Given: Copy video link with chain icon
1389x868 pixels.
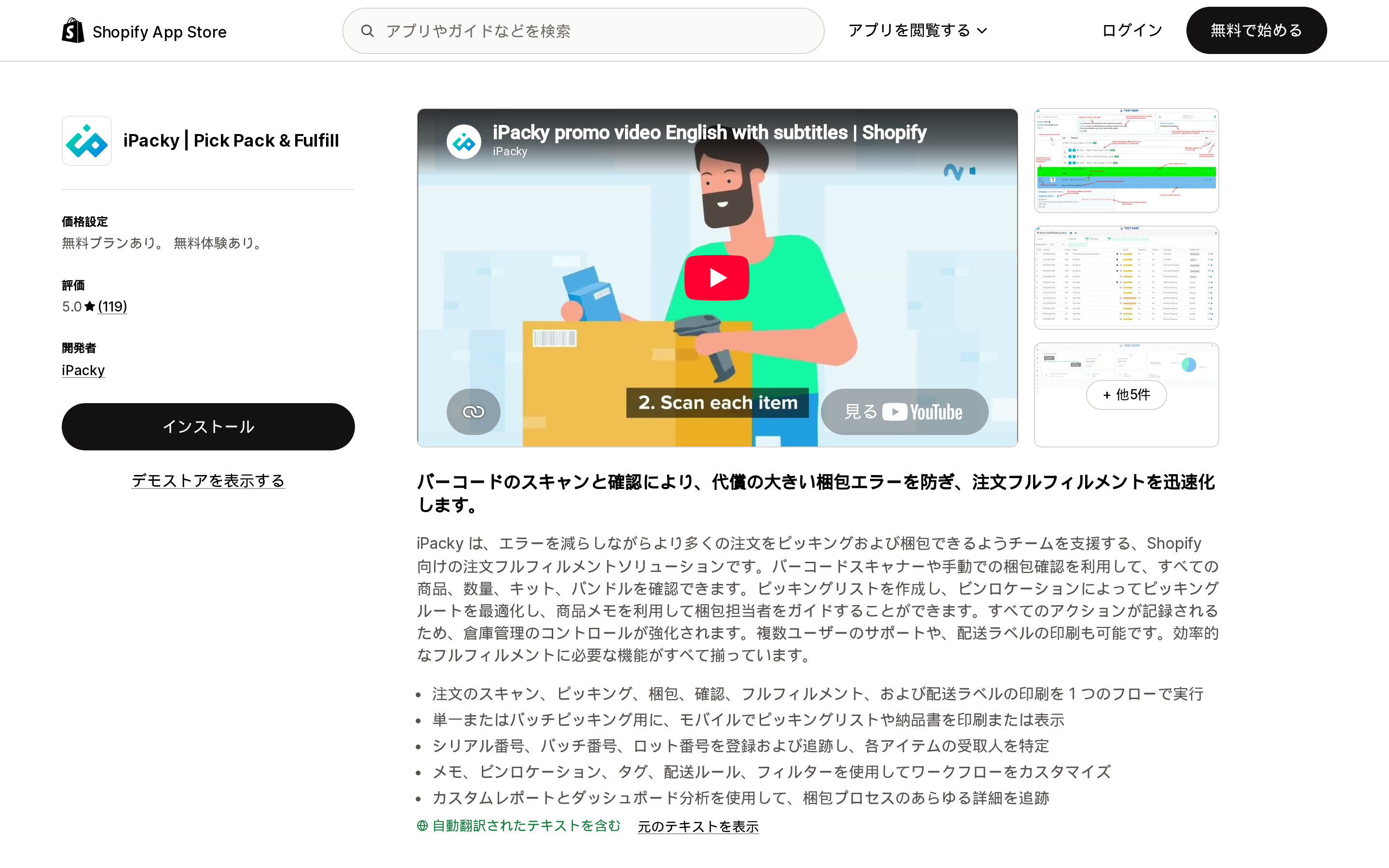Looking at the screenshot, I should pyautogui.click(x=474, y=412).
